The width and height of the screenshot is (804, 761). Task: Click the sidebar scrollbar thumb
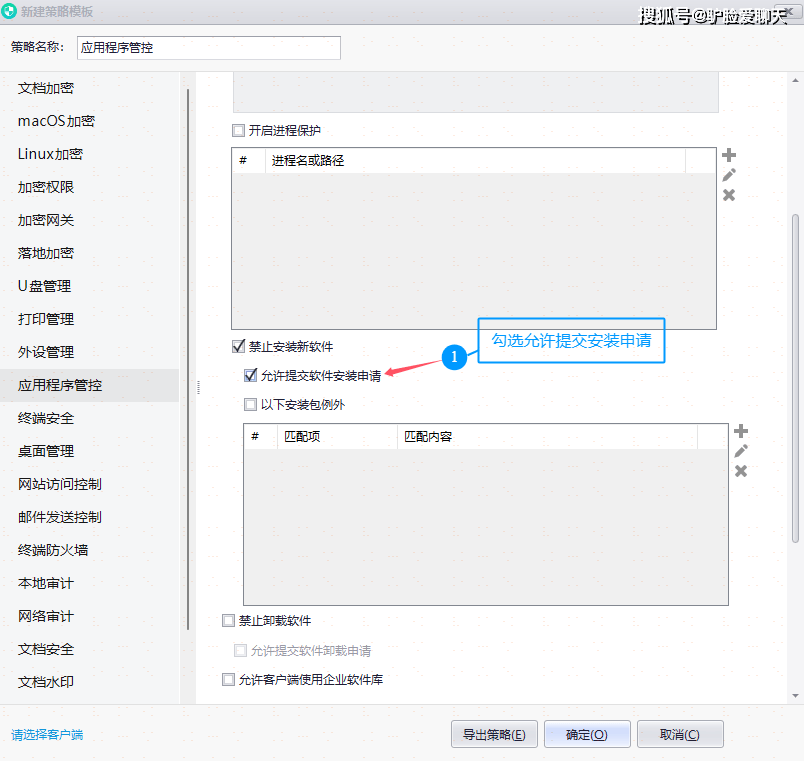pos(188,359)
